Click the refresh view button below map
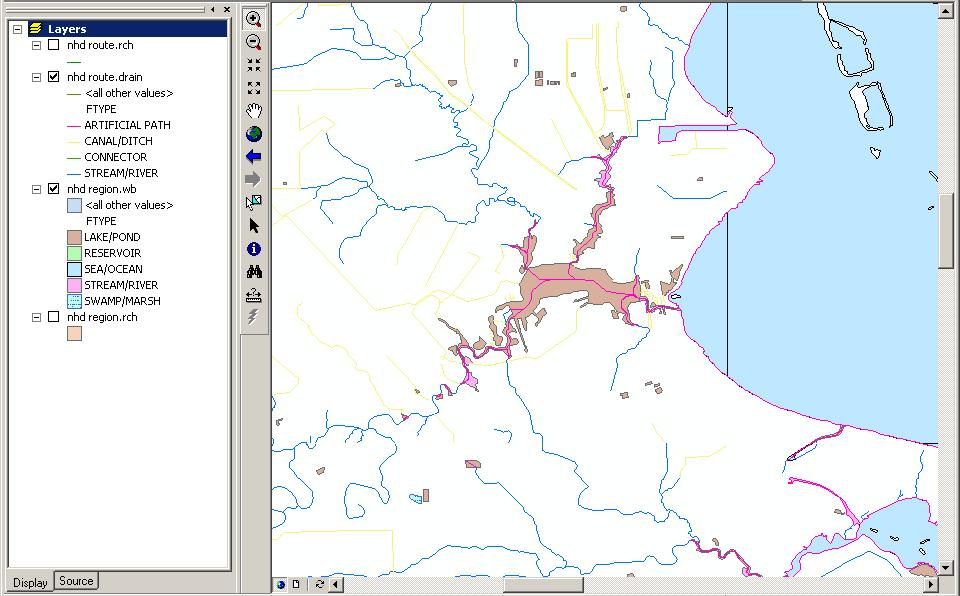The width and height of the screenshot is (960, 596). 319,584
